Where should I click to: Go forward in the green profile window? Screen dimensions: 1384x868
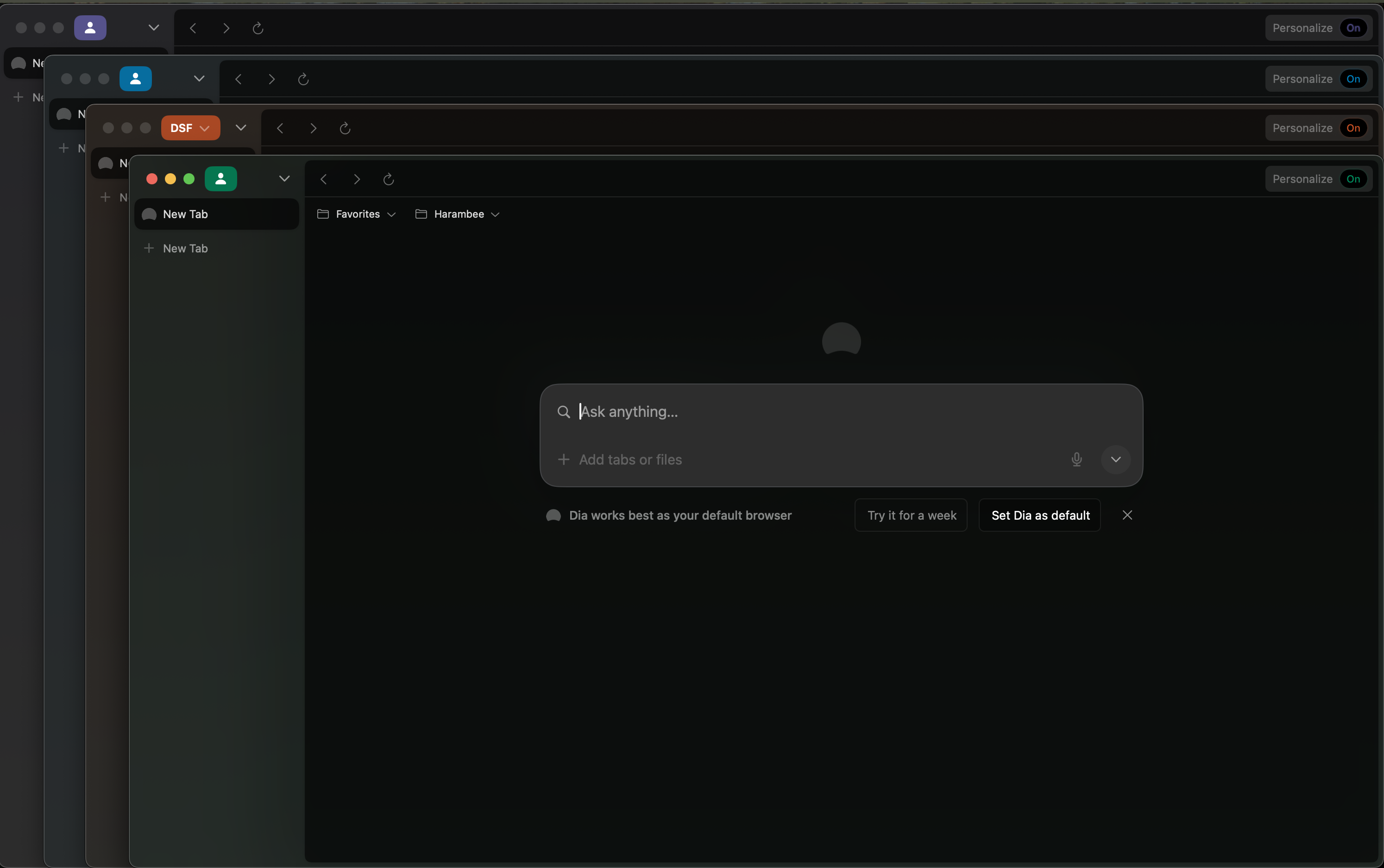point(357,179)
